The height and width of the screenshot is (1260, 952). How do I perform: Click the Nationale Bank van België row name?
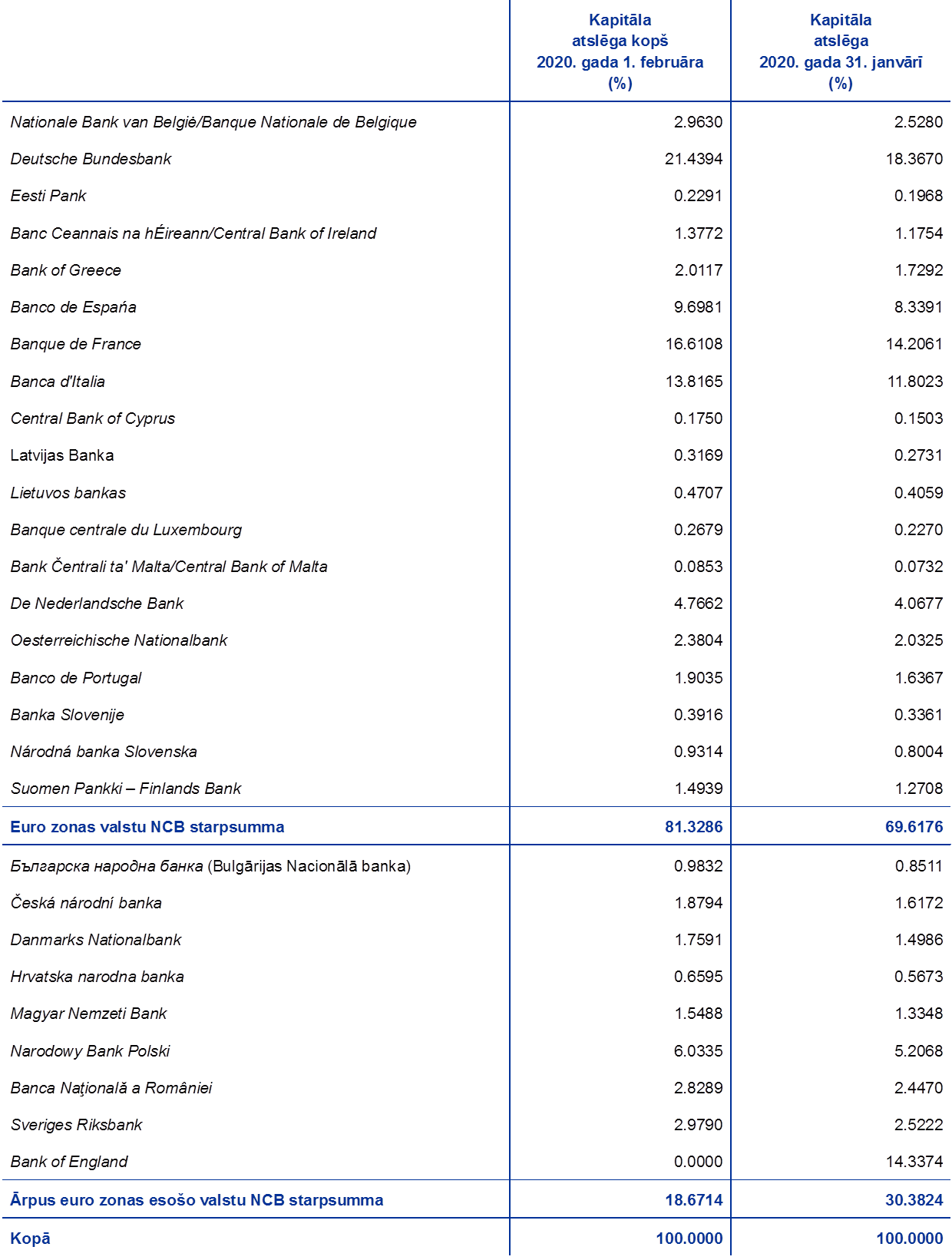213,122
